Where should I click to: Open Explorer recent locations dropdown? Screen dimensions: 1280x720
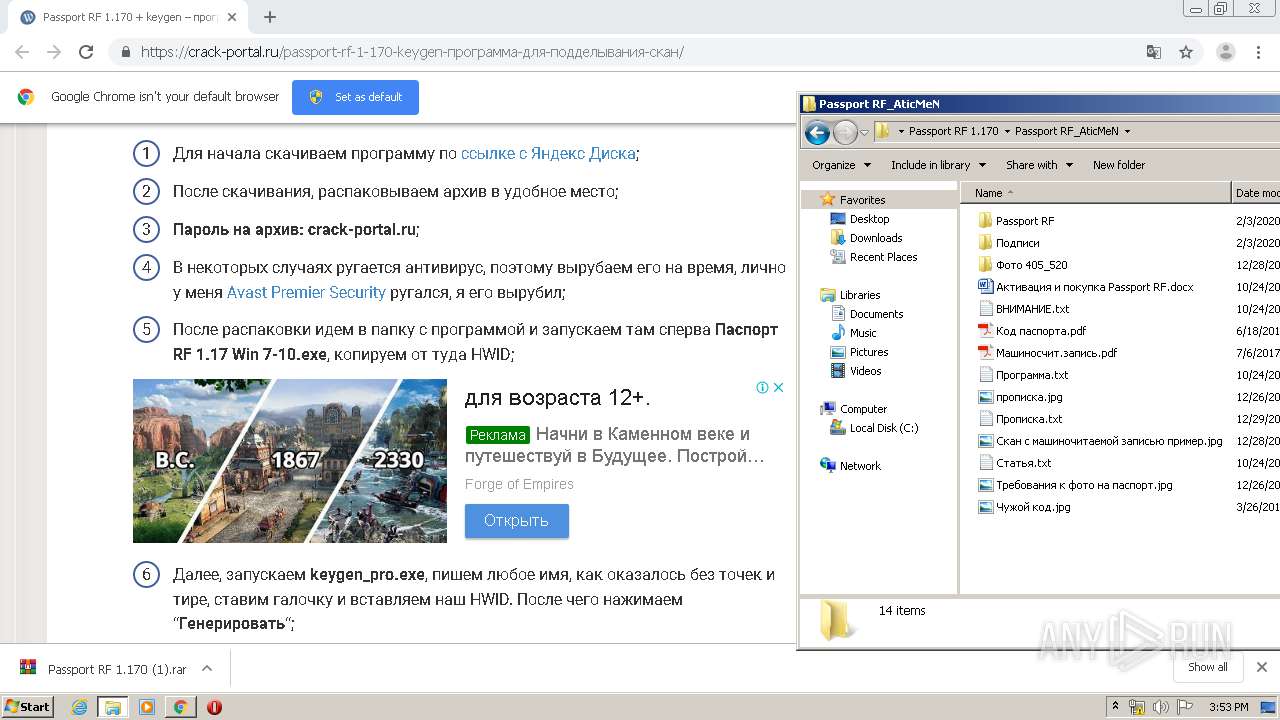(864, 132)
